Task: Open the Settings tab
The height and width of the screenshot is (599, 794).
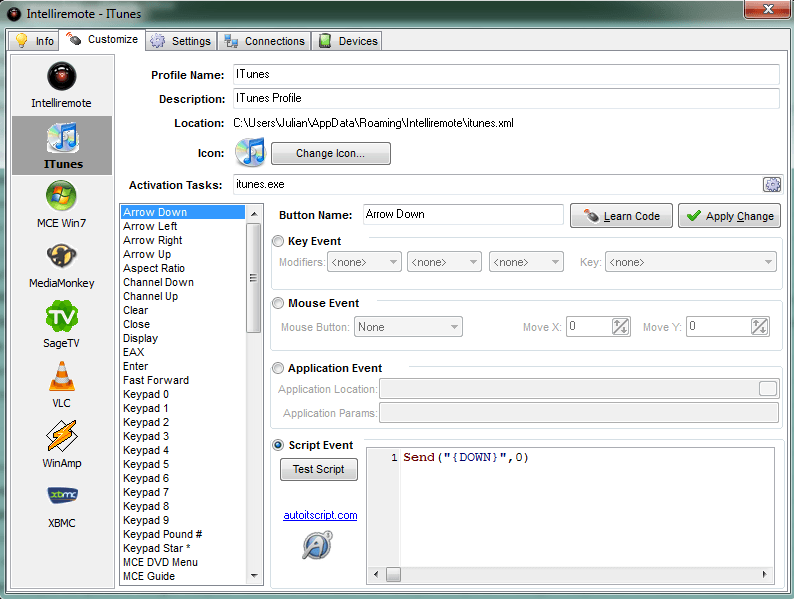Action: (x=181, y=41)
